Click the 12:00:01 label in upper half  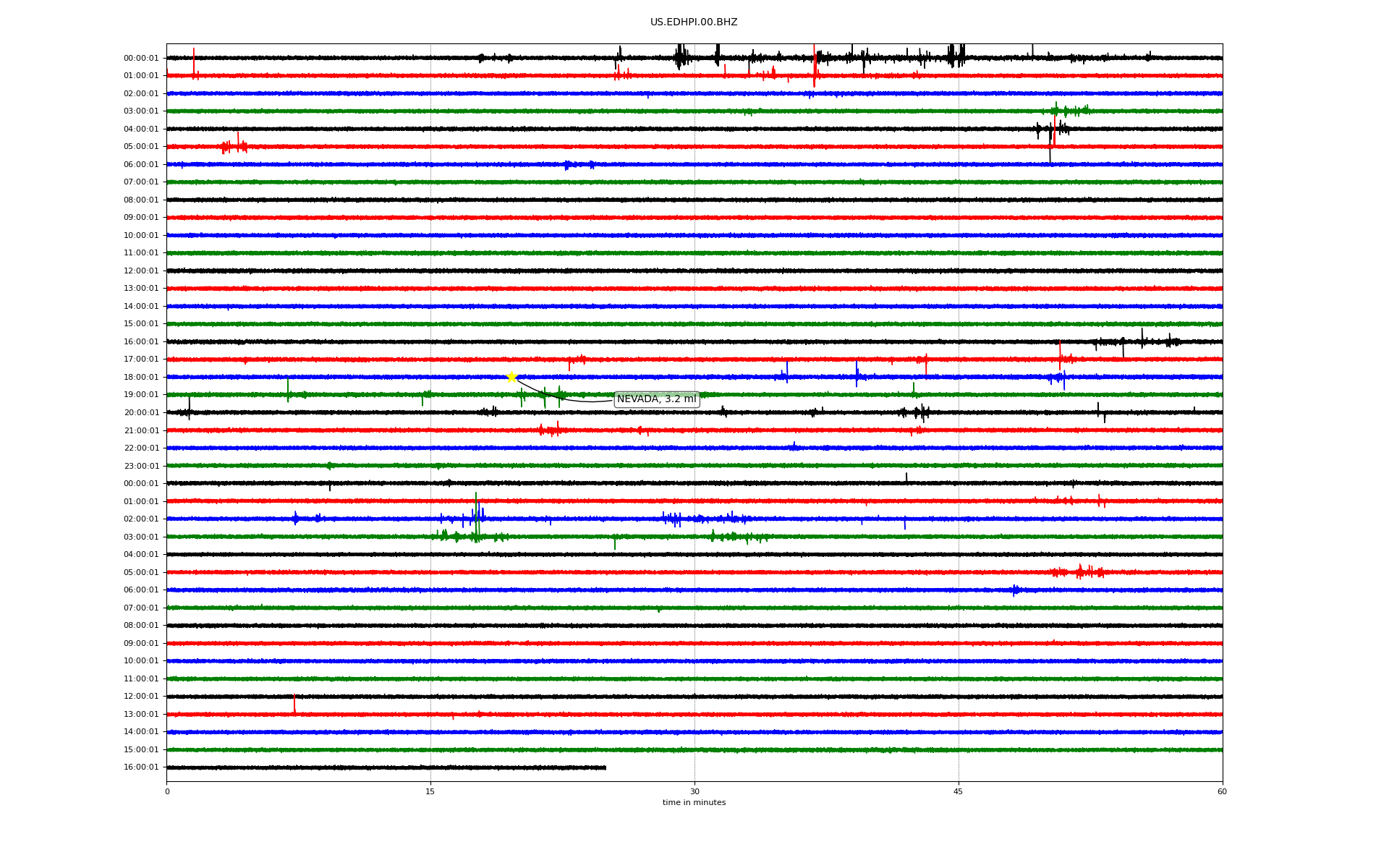point(141,271)
